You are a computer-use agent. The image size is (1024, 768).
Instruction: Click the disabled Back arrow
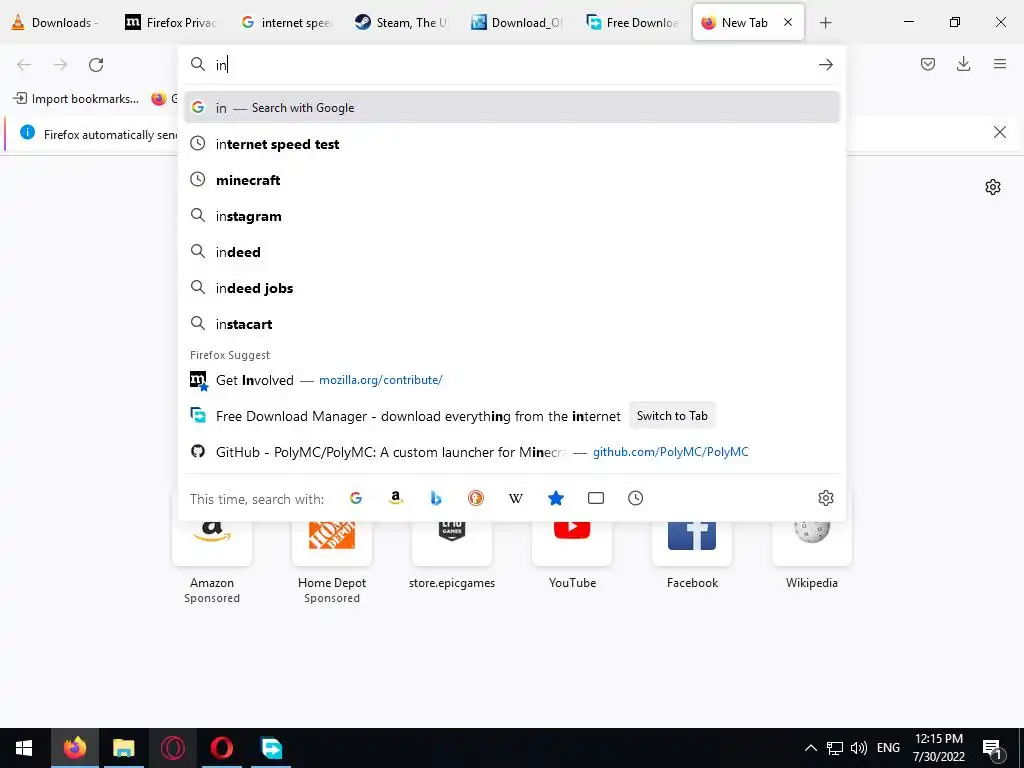[x=24, y=64]
